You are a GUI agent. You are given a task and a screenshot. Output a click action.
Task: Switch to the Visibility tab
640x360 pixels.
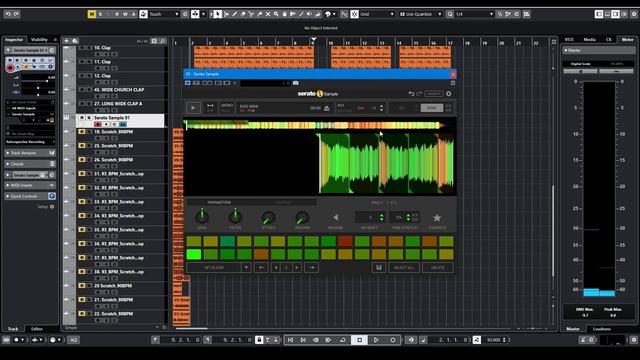tap(40, 40)
